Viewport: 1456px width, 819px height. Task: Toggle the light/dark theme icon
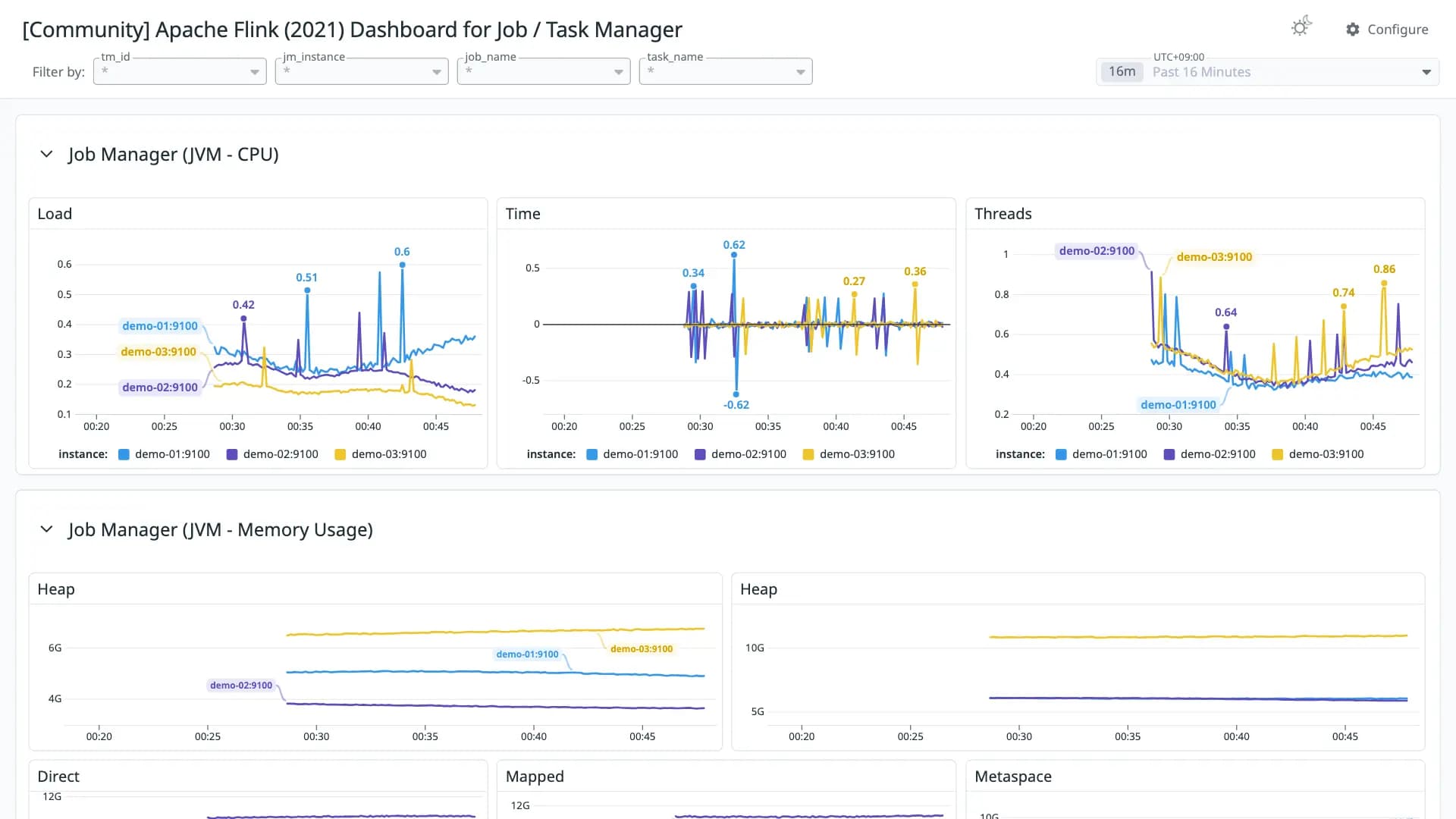point(1301,27)
